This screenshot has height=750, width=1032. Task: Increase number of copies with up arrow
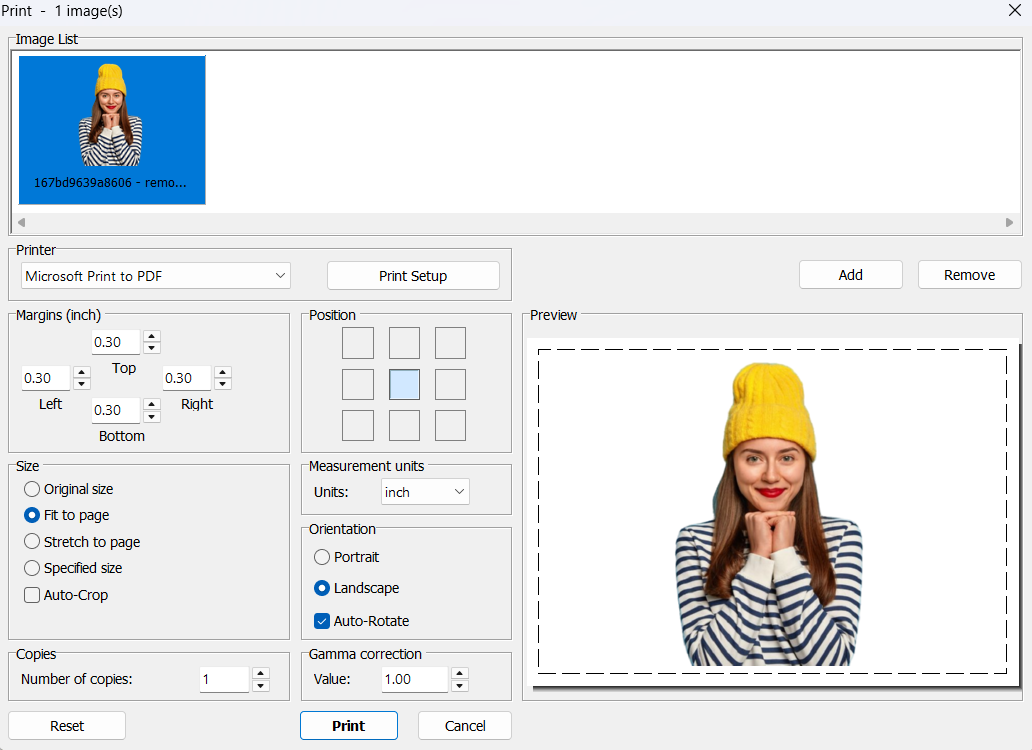[x=261, y=674]
